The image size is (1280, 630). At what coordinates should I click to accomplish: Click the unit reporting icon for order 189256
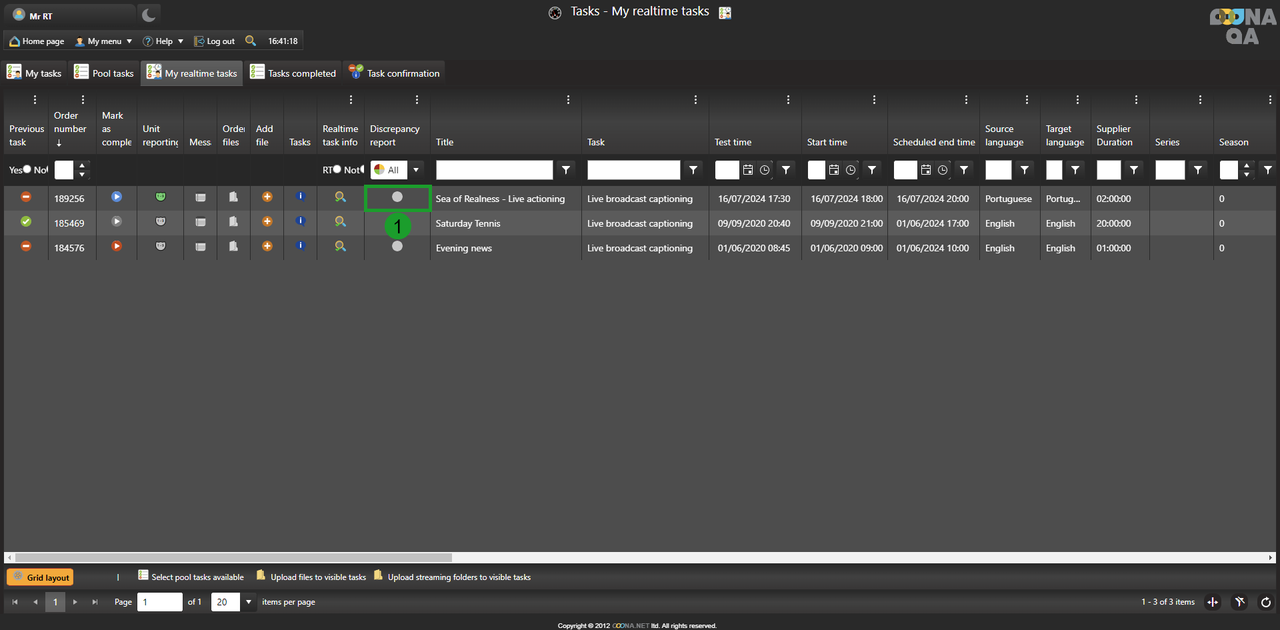pyautogui.click(x=161, y=198)
